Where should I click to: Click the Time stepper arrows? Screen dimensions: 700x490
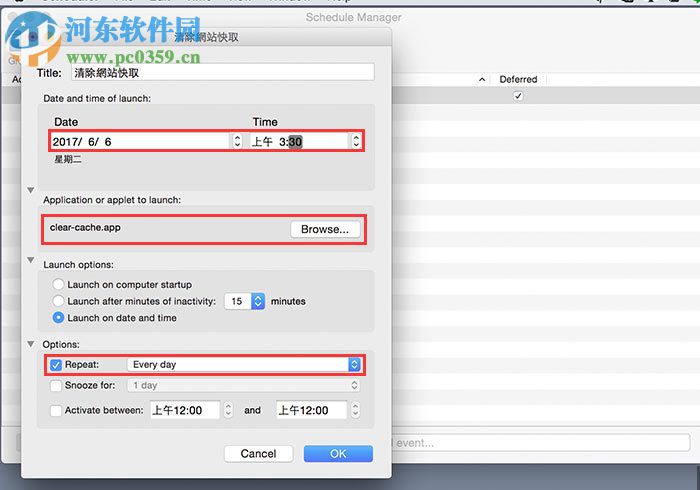(356, 141)
